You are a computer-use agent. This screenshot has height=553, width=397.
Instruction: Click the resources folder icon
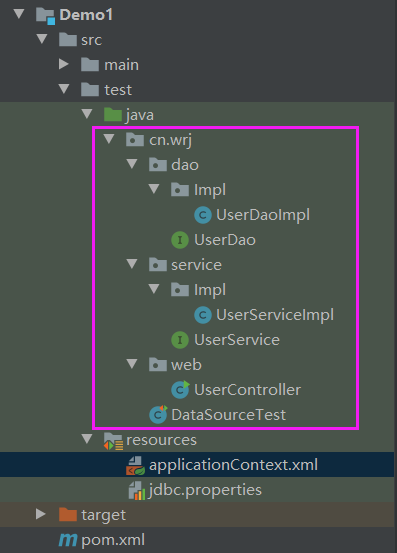tap(113, 441)
